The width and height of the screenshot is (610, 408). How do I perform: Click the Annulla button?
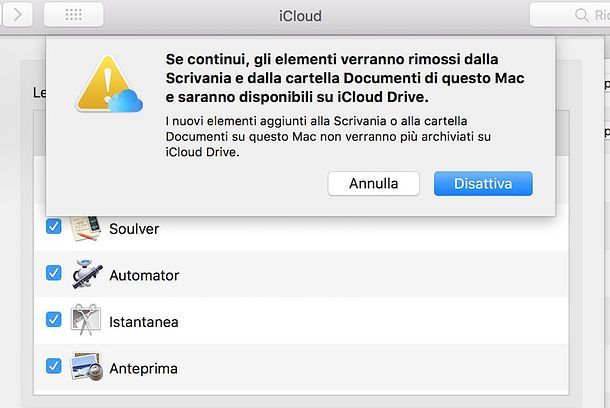point(373,184)
